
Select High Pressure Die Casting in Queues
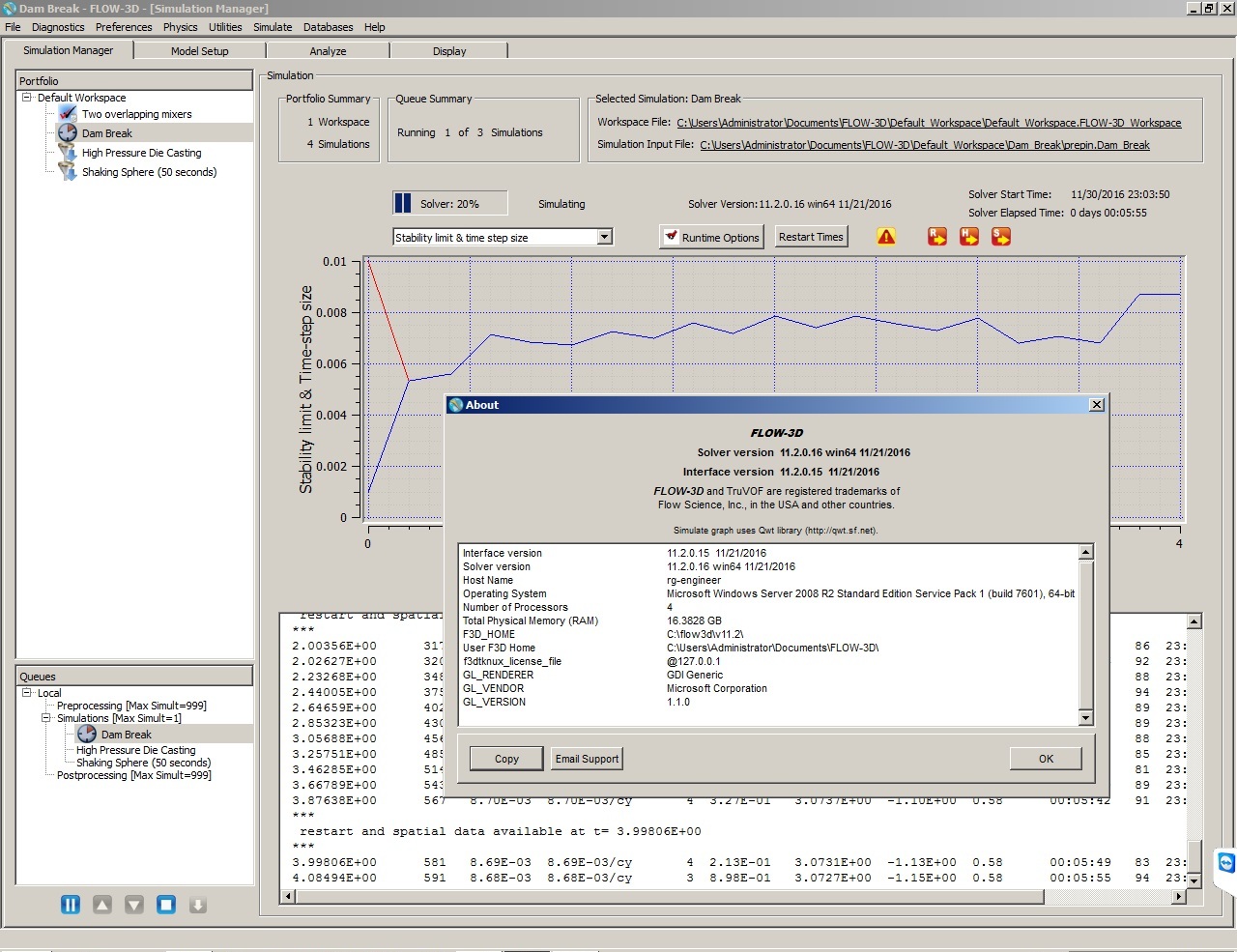tap(135, 750)
